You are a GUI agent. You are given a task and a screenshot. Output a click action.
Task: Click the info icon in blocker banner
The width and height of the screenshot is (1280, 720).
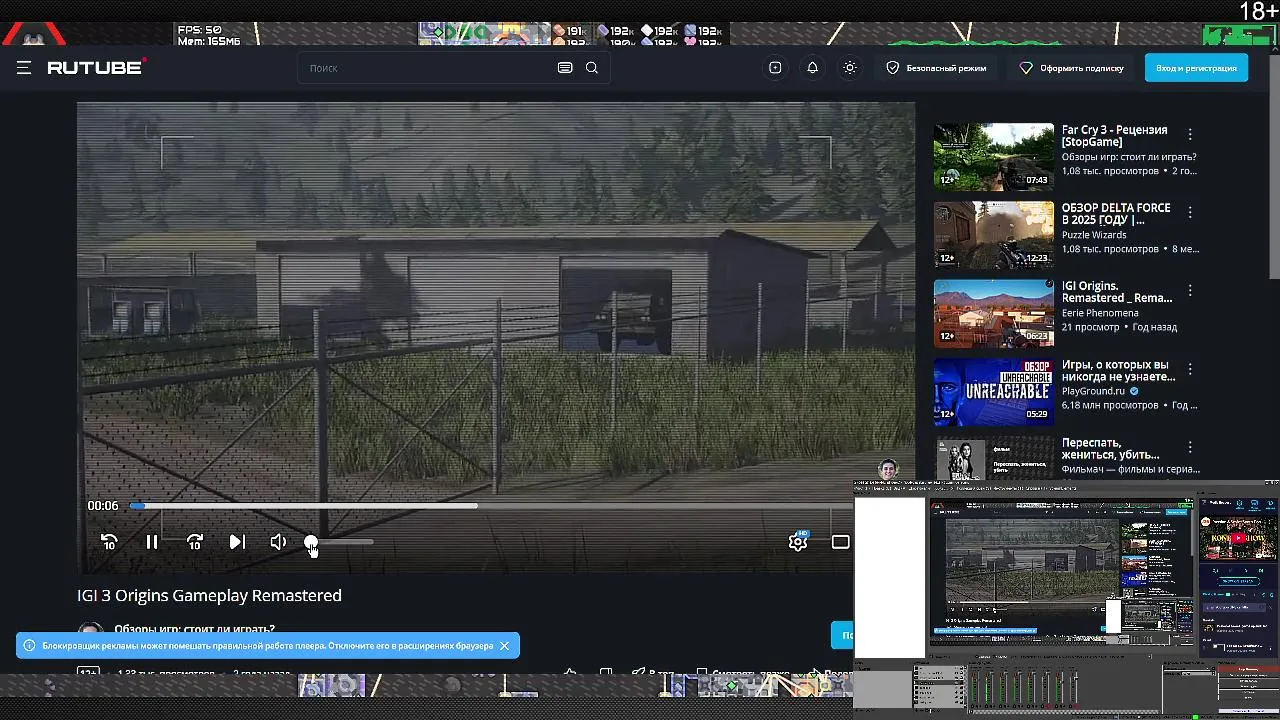click(30, 646)
